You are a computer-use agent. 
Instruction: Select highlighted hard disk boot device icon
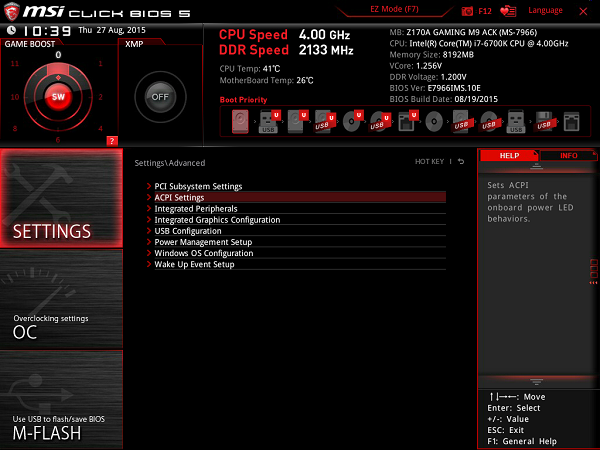(240, 122)
